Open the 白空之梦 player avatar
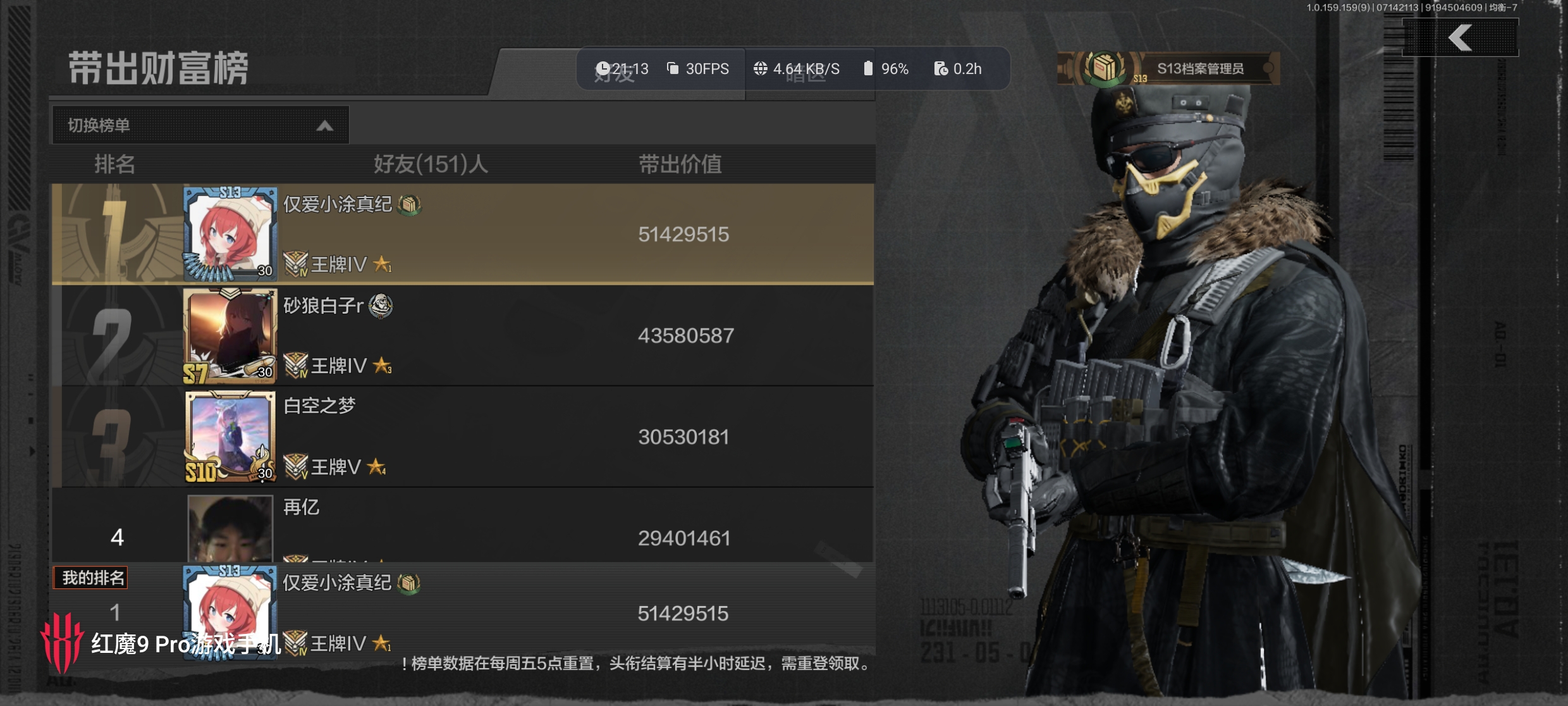Screen dimensions: 1568x706 (230, 437)
